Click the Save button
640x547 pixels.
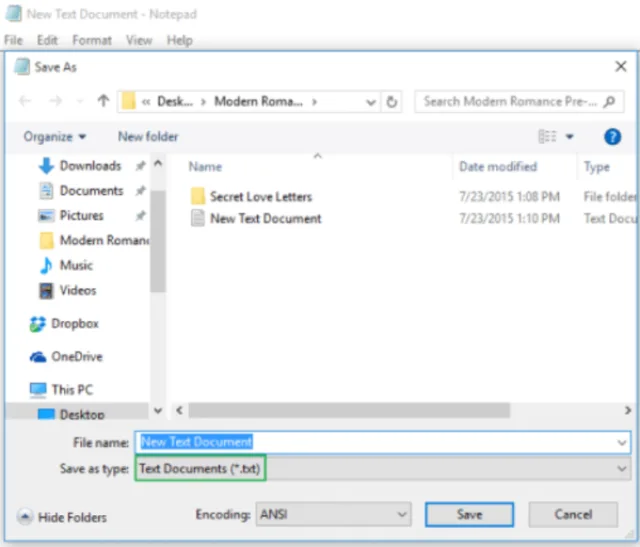469,514
